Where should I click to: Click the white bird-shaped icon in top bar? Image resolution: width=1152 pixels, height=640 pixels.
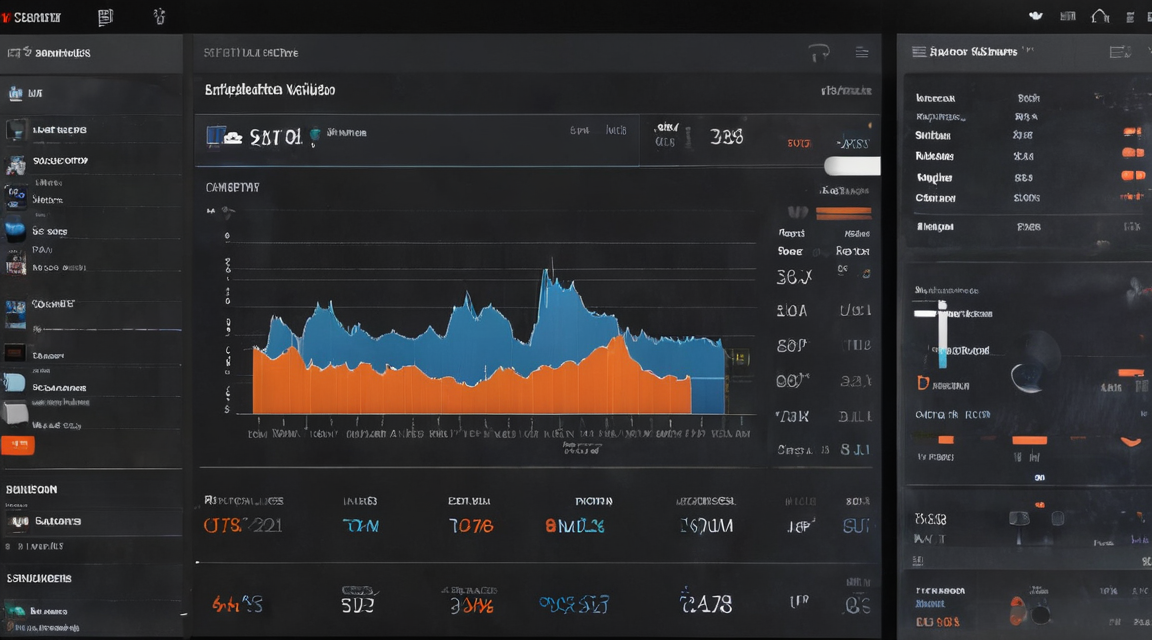[1036, 15]
